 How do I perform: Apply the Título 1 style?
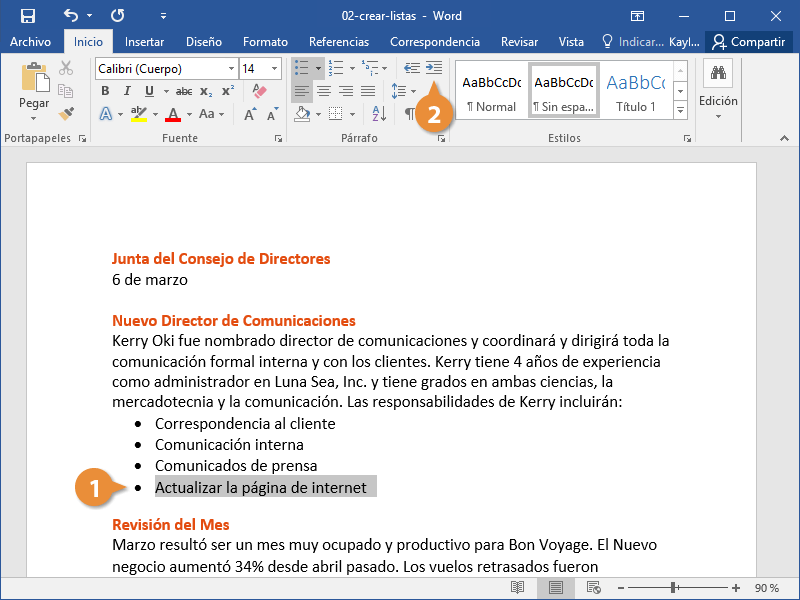(x=636, y=91)
